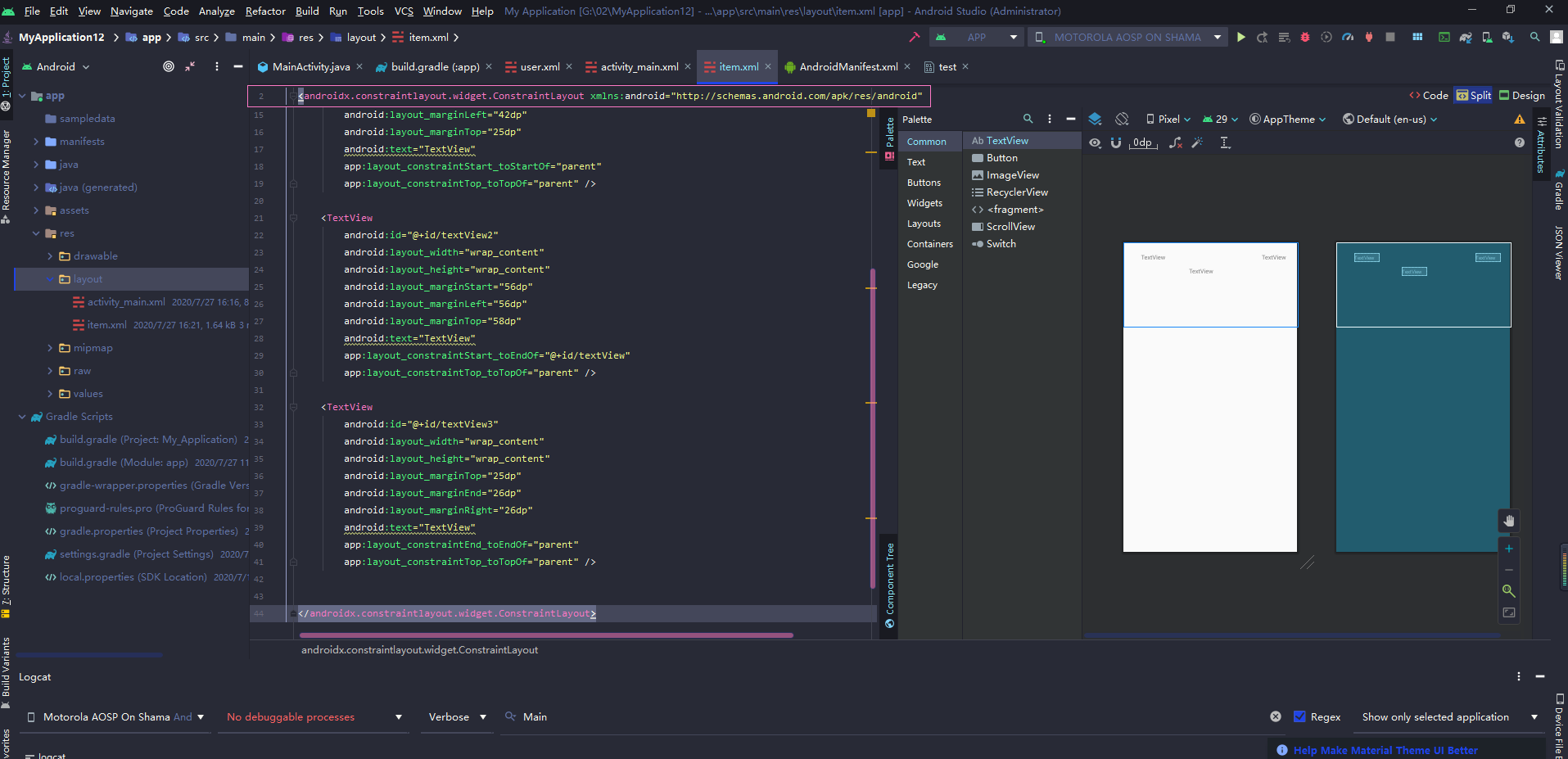This screenshot has height=759, width=1568.
Task: Click the Help Make Material Theme UI Better link
Action: tap(1385, 750)
